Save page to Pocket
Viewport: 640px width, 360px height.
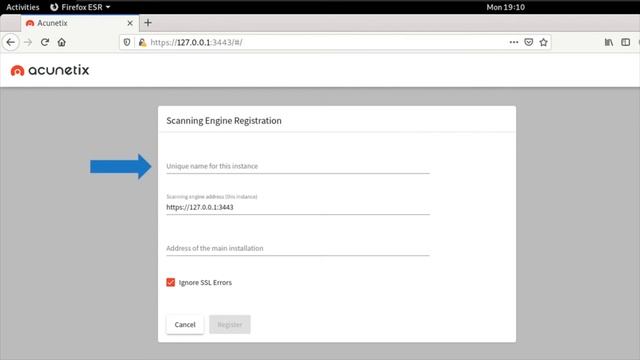529,42
